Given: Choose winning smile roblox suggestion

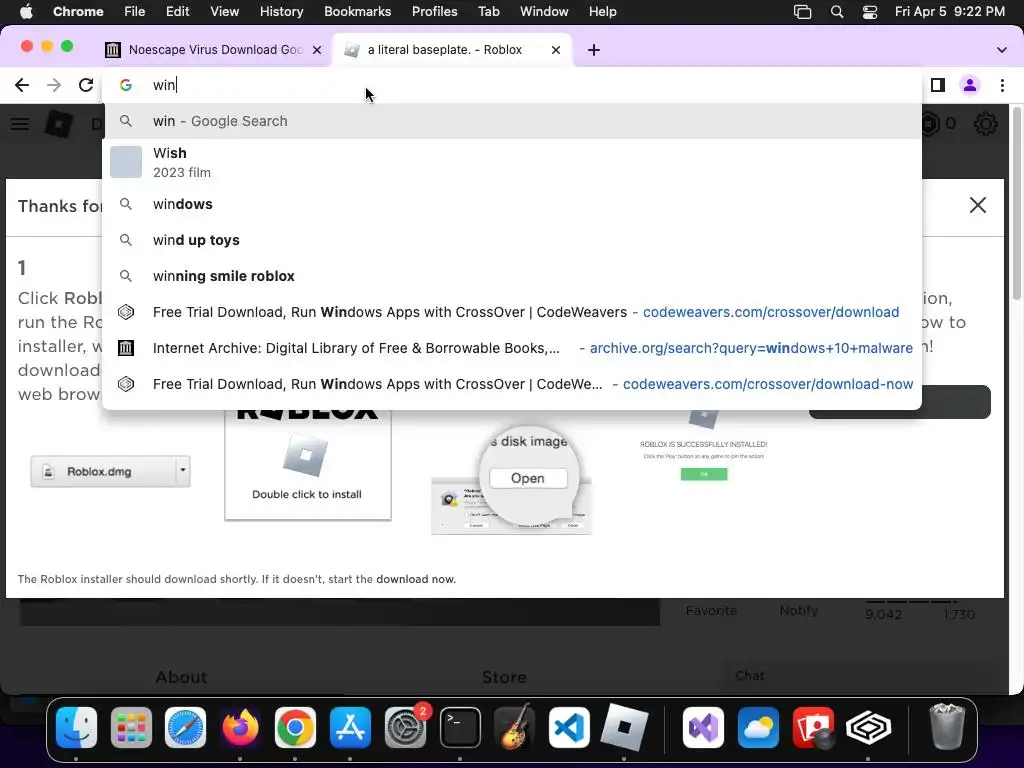Looking at the screenshot, I should coord(511,276).
